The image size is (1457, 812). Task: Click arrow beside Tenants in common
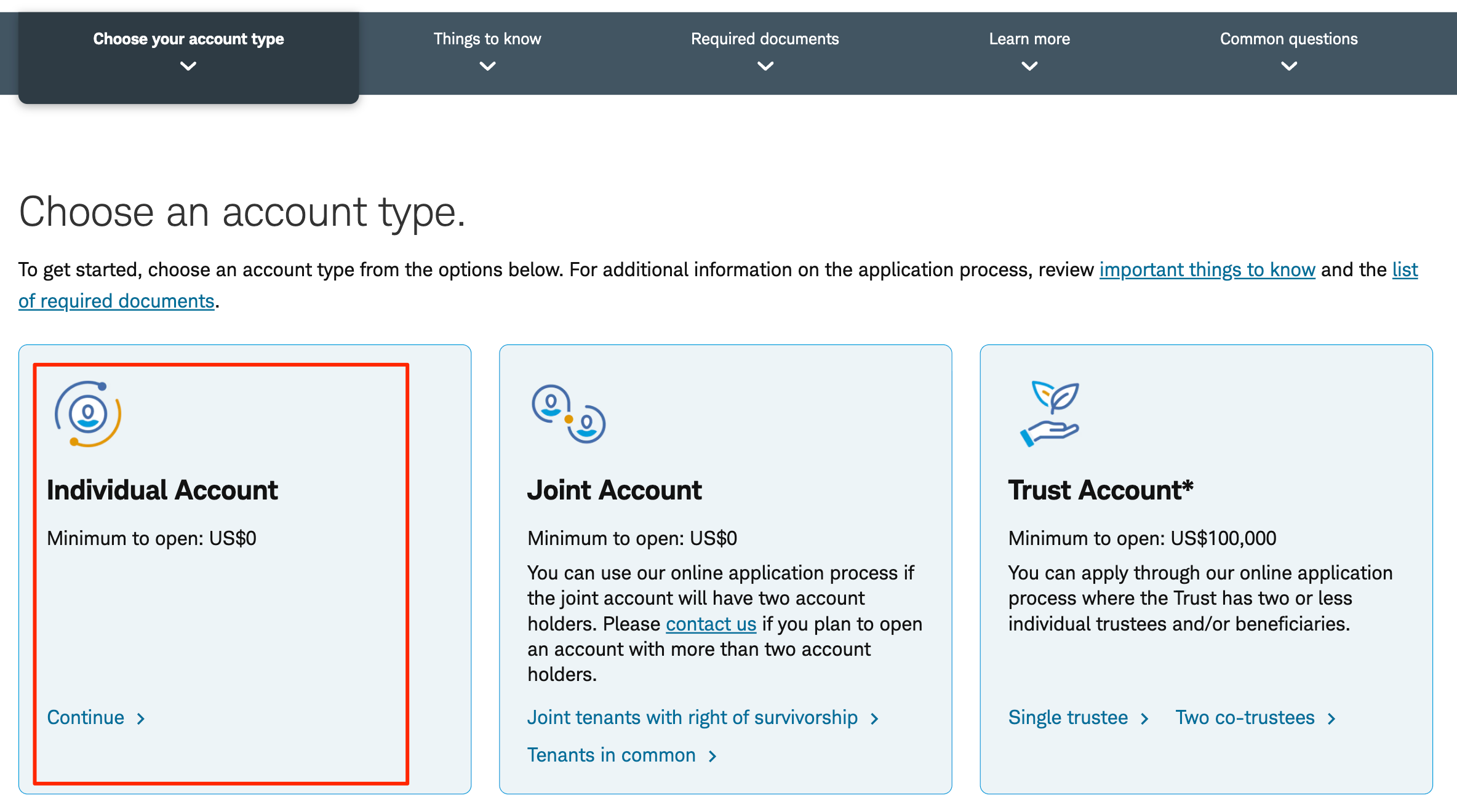(713, 756)
